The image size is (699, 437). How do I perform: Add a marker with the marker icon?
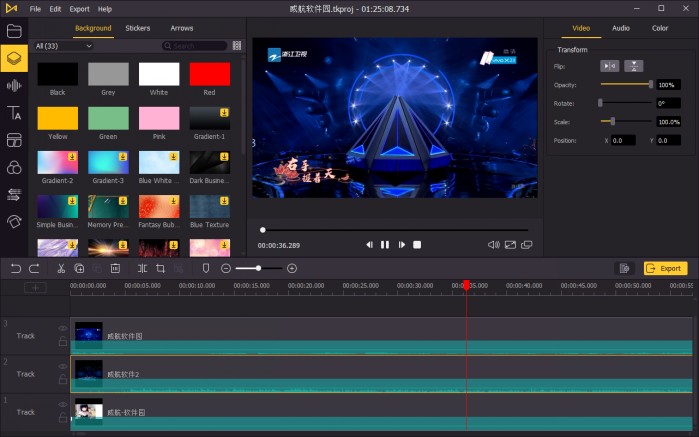(x=206, y=268)
